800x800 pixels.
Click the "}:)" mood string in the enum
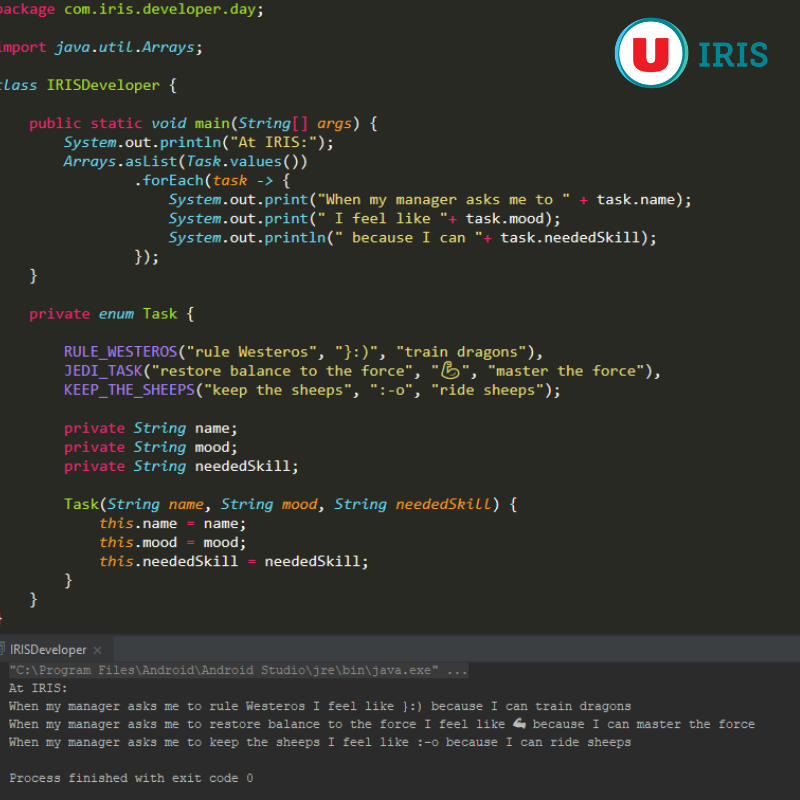[x=357, y=352]
